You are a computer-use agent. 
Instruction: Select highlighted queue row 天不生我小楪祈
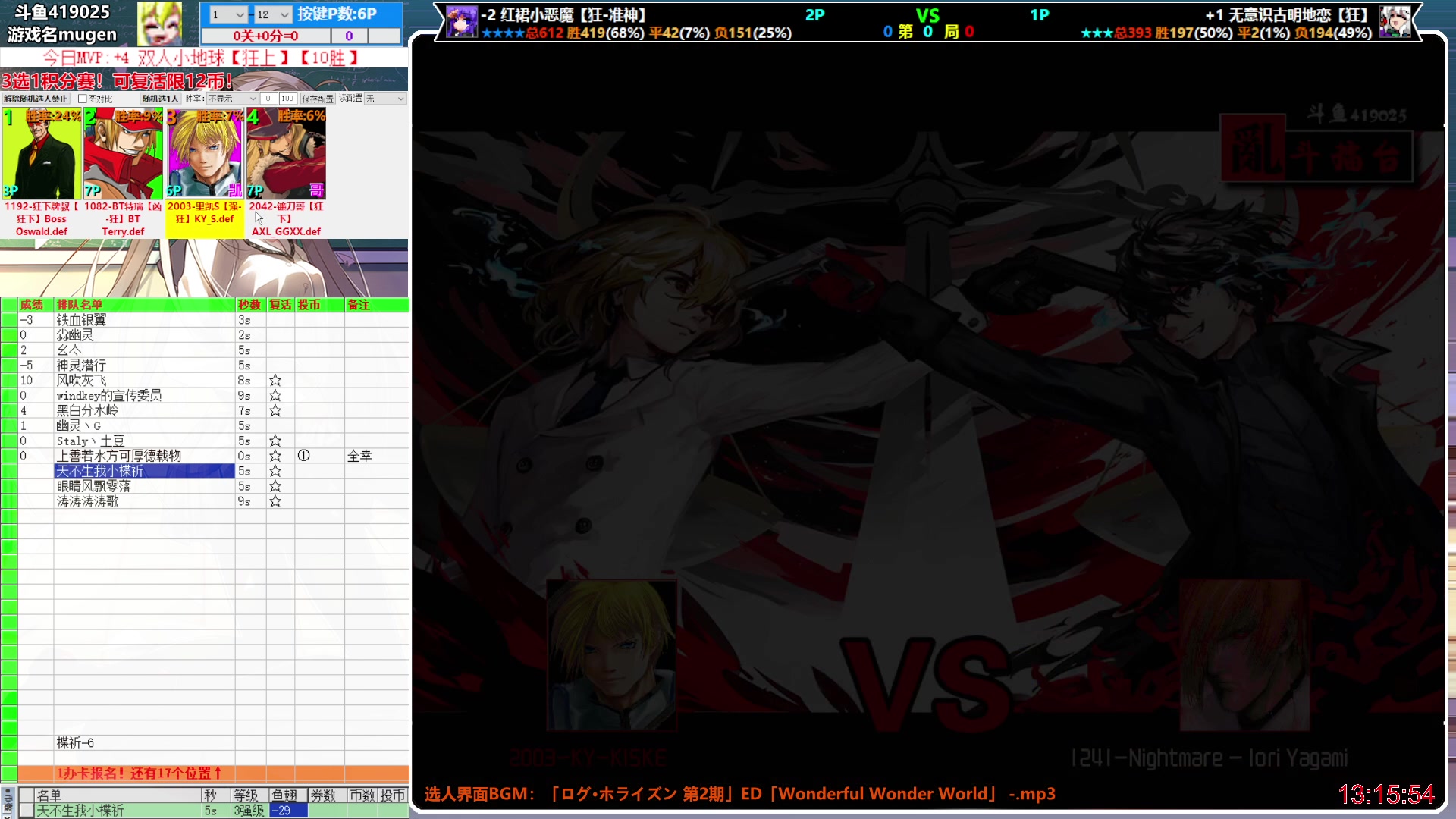144,472
